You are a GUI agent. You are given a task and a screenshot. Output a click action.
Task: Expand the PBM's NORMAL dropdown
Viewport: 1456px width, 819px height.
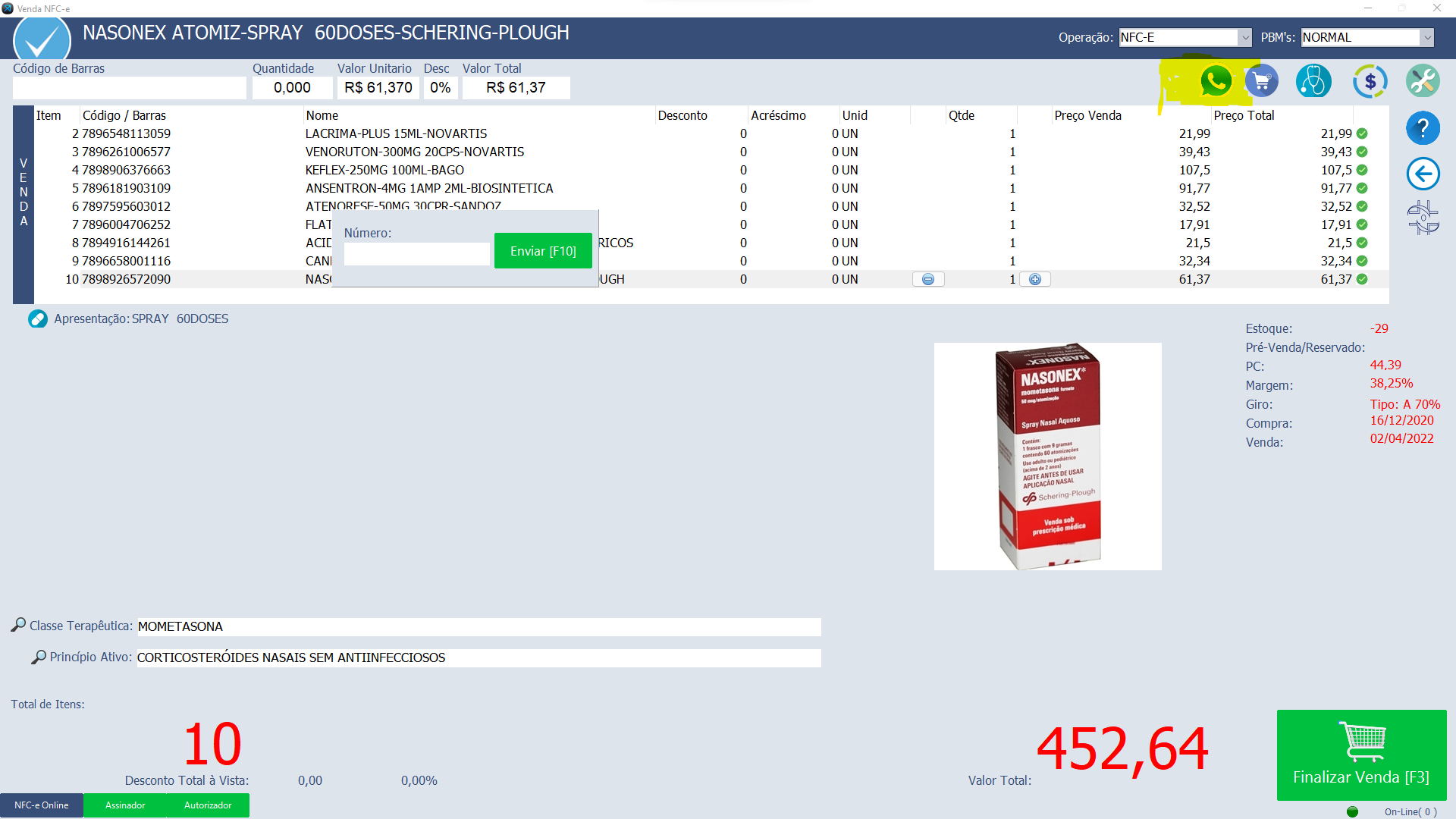(x=1426, y=37)
